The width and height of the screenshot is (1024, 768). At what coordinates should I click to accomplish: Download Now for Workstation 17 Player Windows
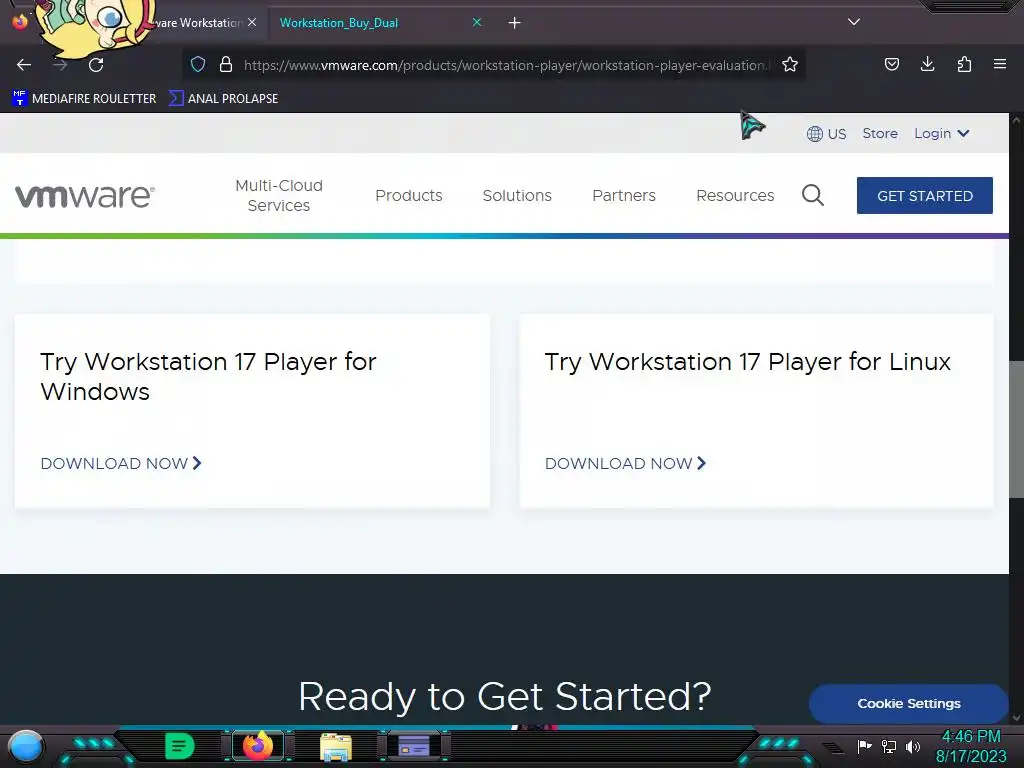coord(121,463)
